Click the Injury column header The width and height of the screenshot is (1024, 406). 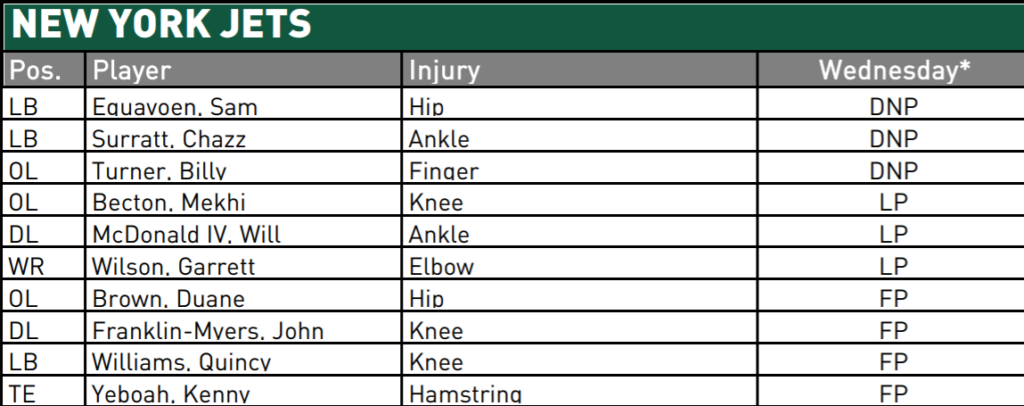point(444,71)
